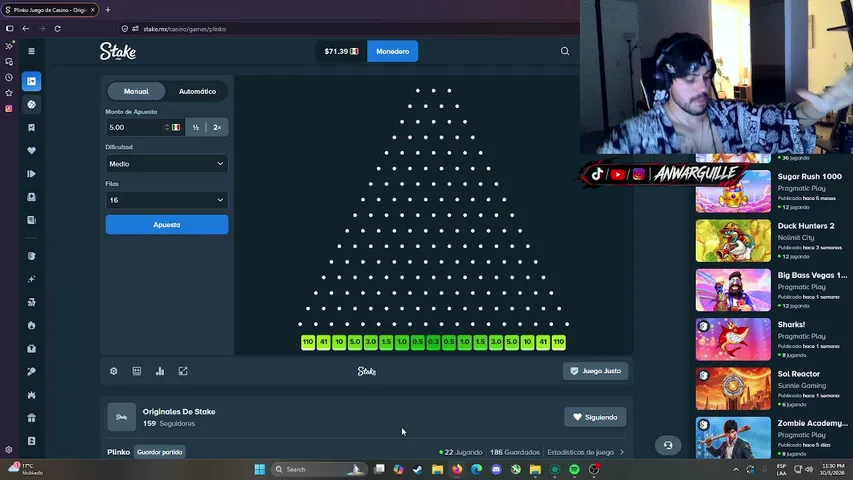Pop out the game with the expand icon
The image size is (853, 480).
[x=183, y=371]
